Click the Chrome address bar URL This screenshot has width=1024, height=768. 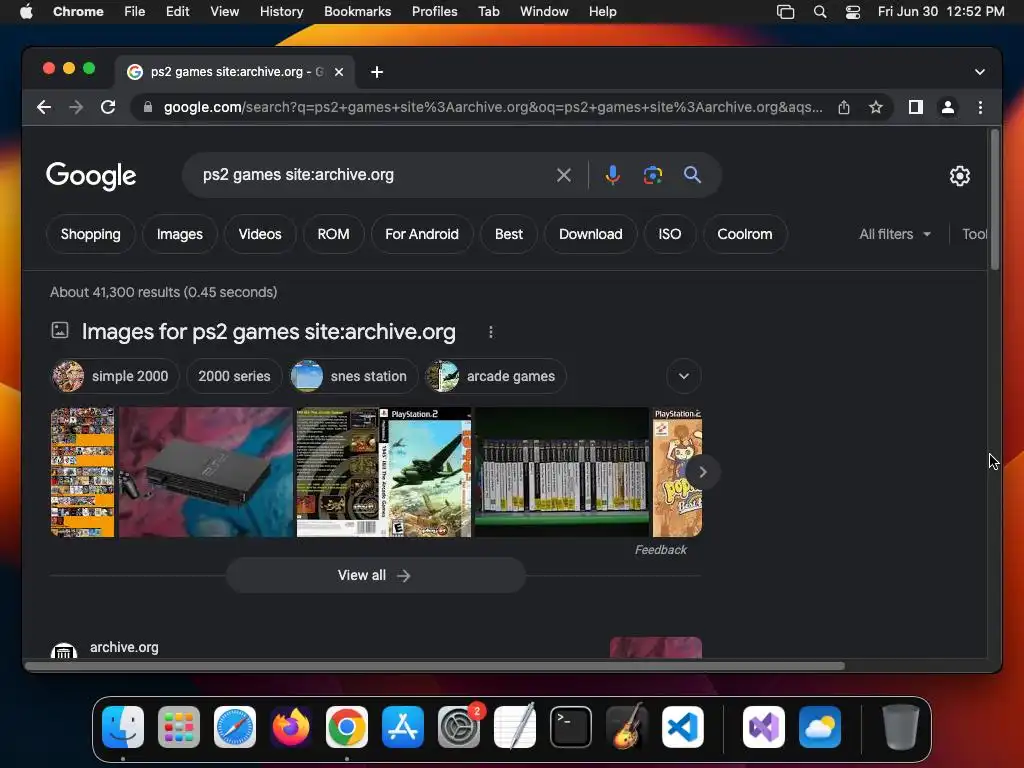(493, 107)
